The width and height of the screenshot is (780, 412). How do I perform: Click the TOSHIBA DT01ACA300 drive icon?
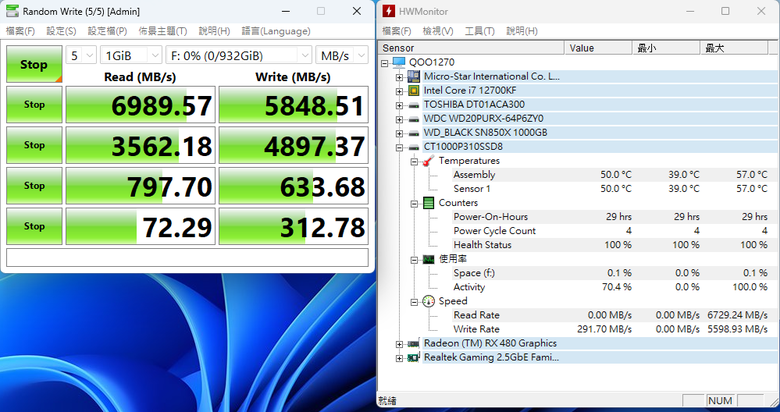(413, 105)
